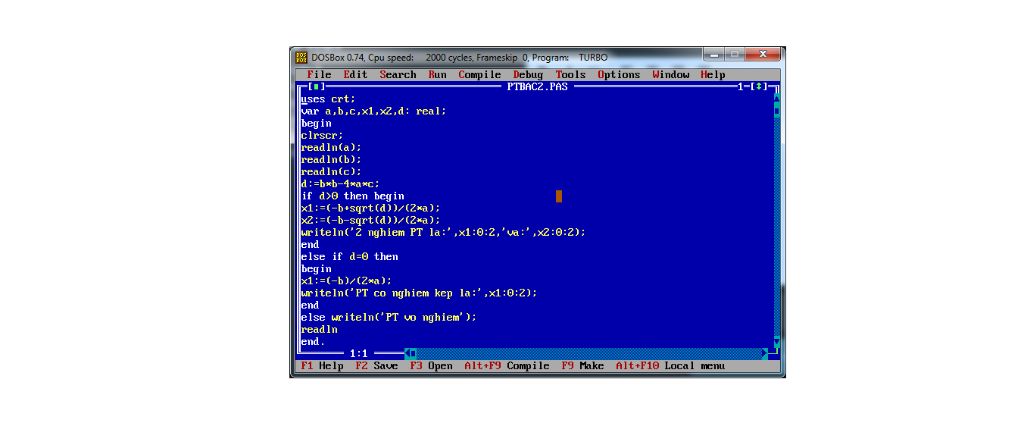Click the 'else writeln('PT vo nghiem');' line
Image resolution: width=1024 pixels, height=445 pixels.
pyautogui.click(x=389, y=318)
